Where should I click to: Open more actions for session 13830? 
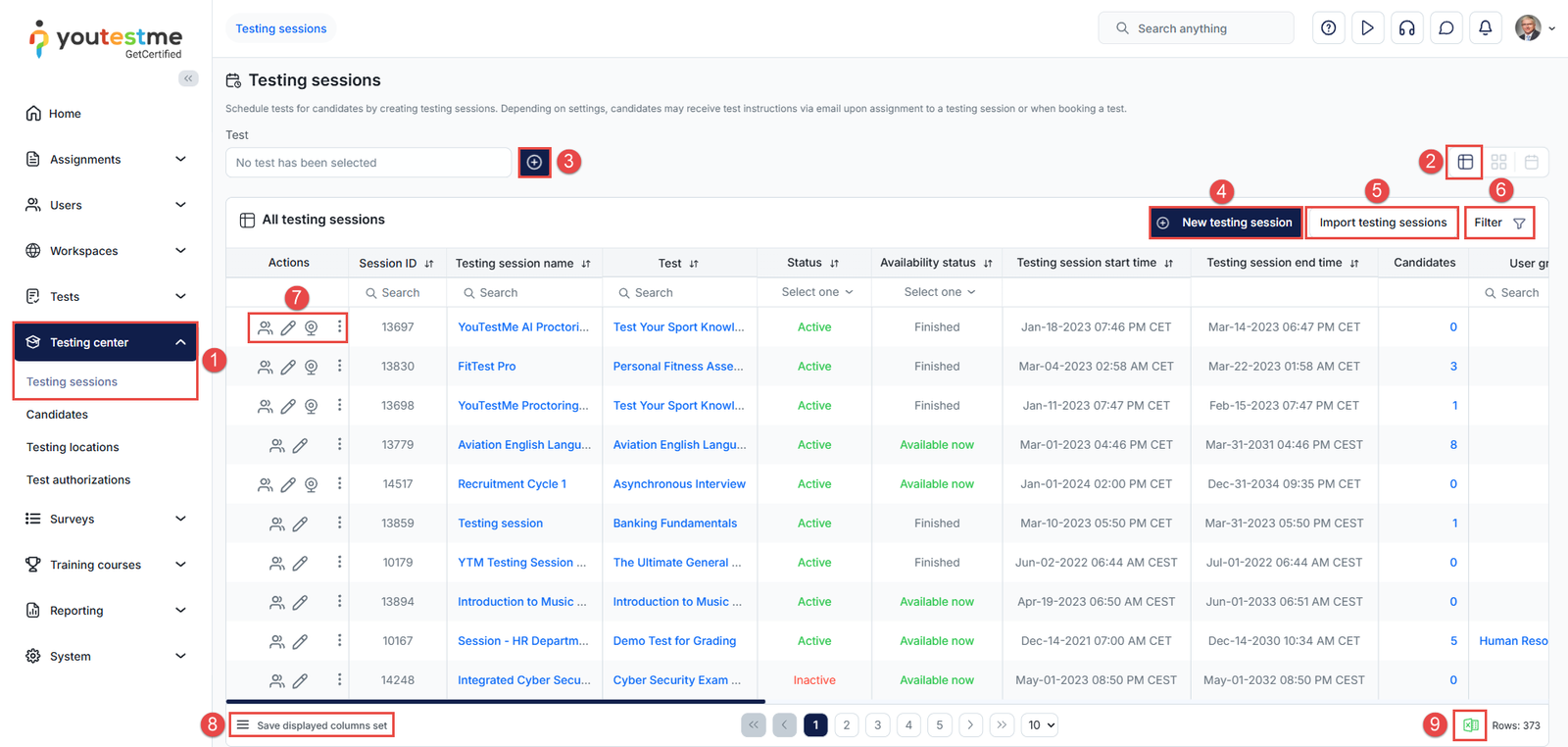pyautogui.click(x=340, y=366)
